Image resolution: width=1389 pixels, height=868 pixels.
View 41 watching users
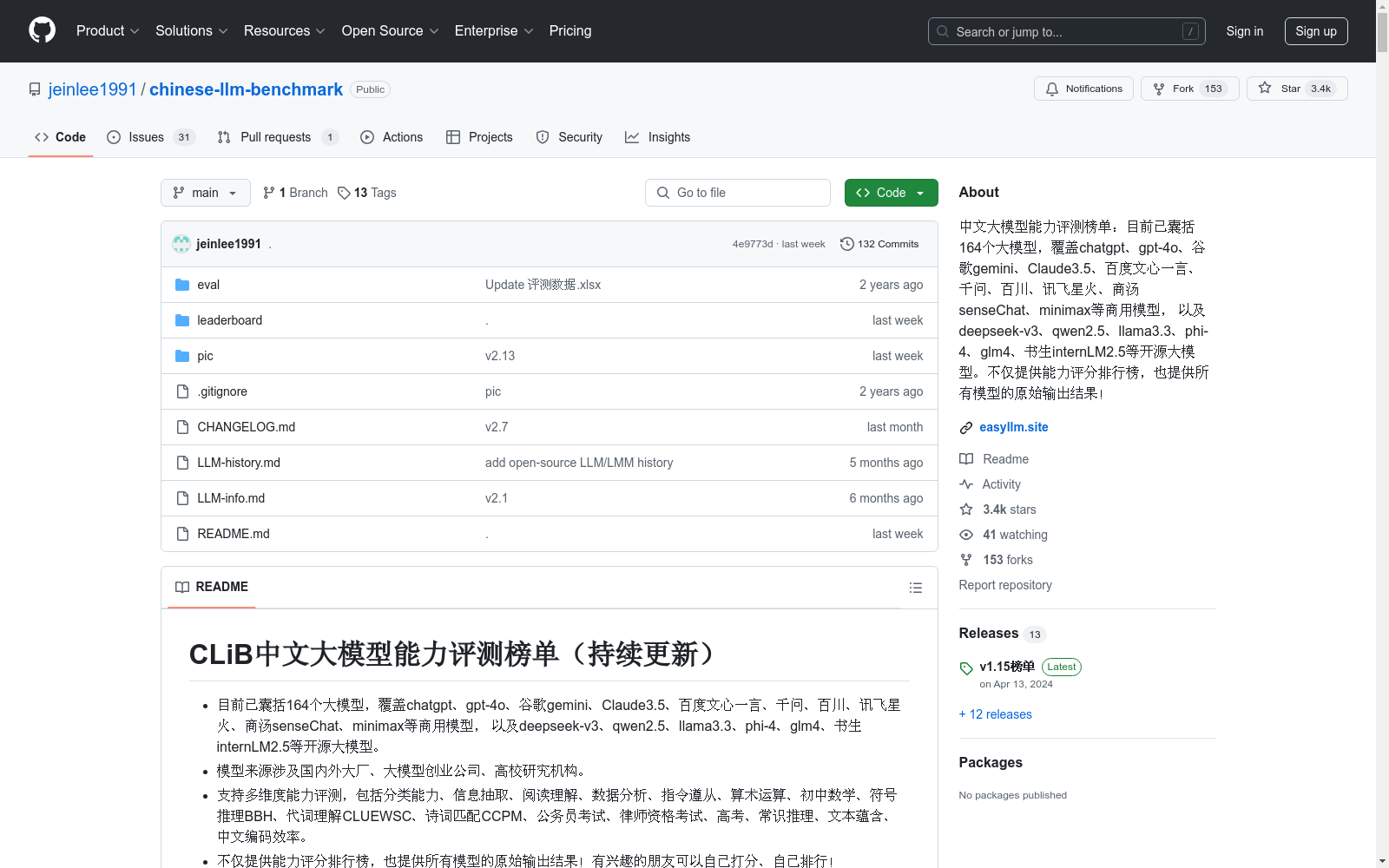pos(1004,535)
